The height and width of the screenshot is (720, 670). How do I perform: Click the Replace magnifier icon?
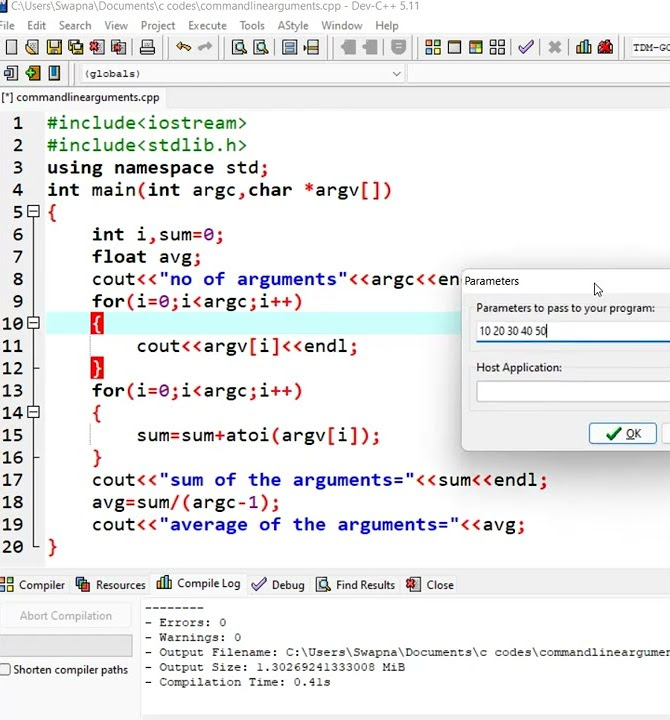tap(260, 47)
